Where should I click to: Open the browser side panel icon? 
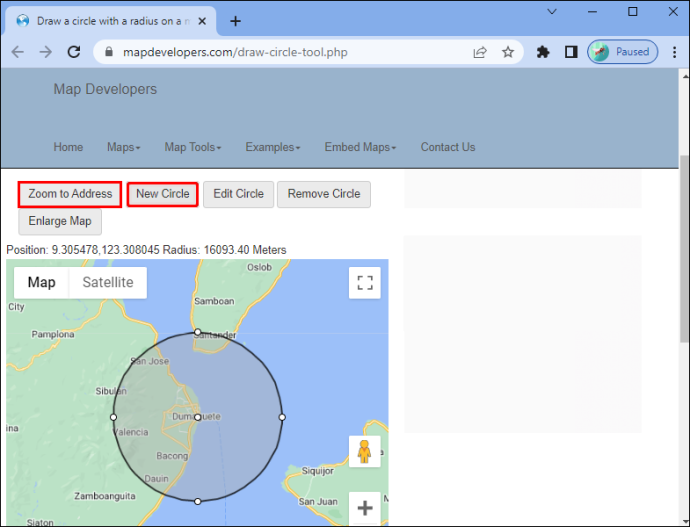click(x=571, y=52)
